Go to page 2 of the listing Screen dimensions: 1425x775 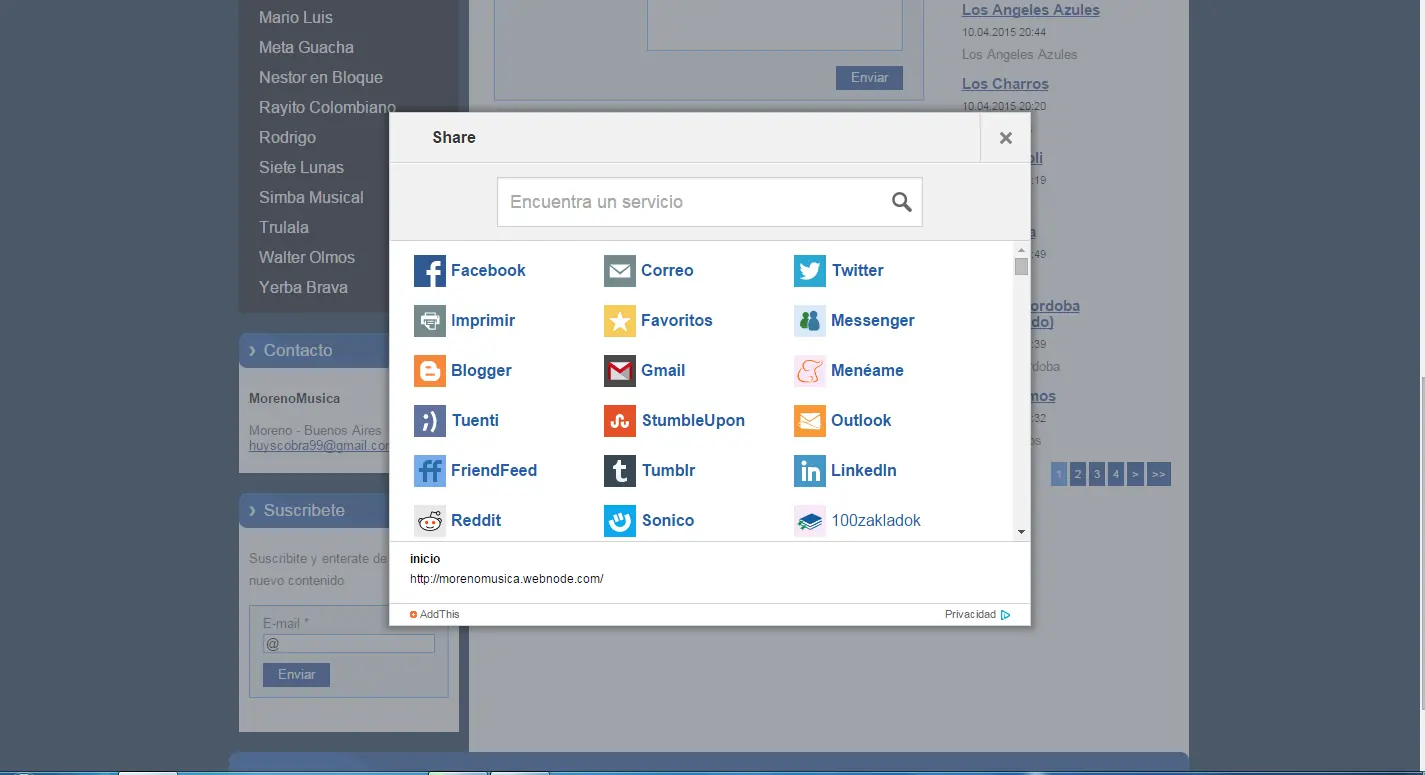pos(1078,475)
